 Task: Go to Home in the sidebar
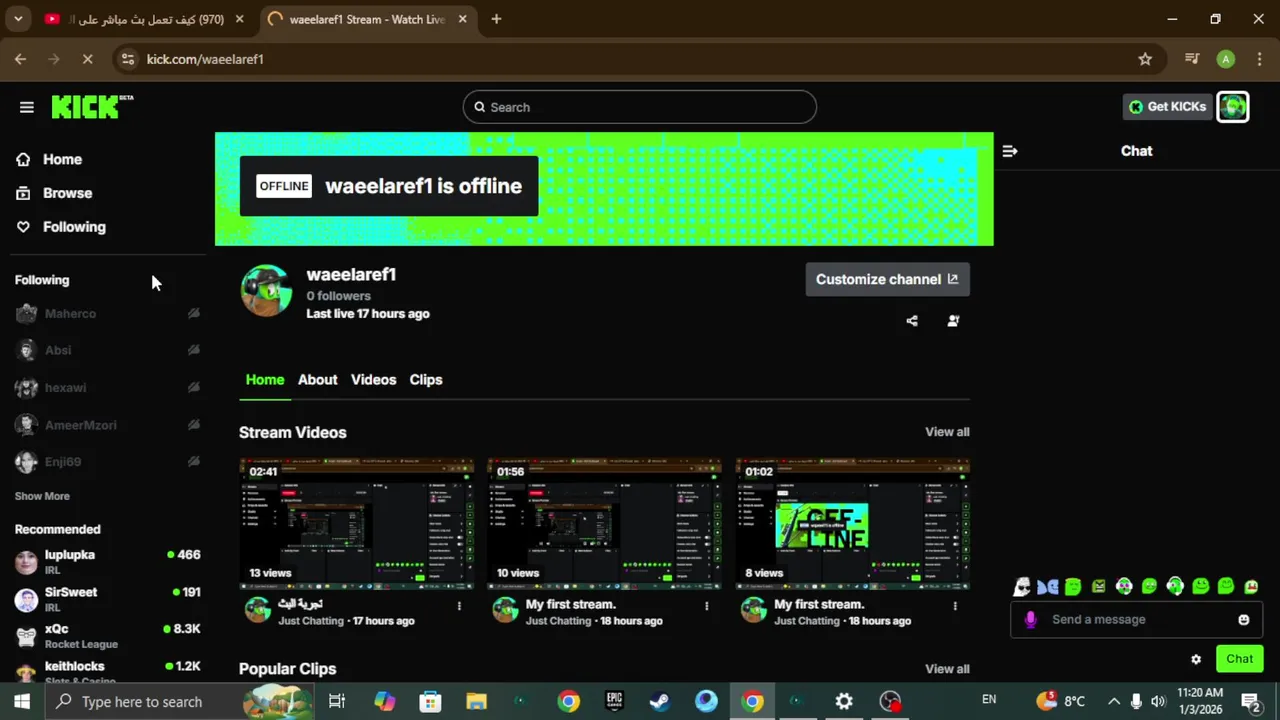click(62, 159)
